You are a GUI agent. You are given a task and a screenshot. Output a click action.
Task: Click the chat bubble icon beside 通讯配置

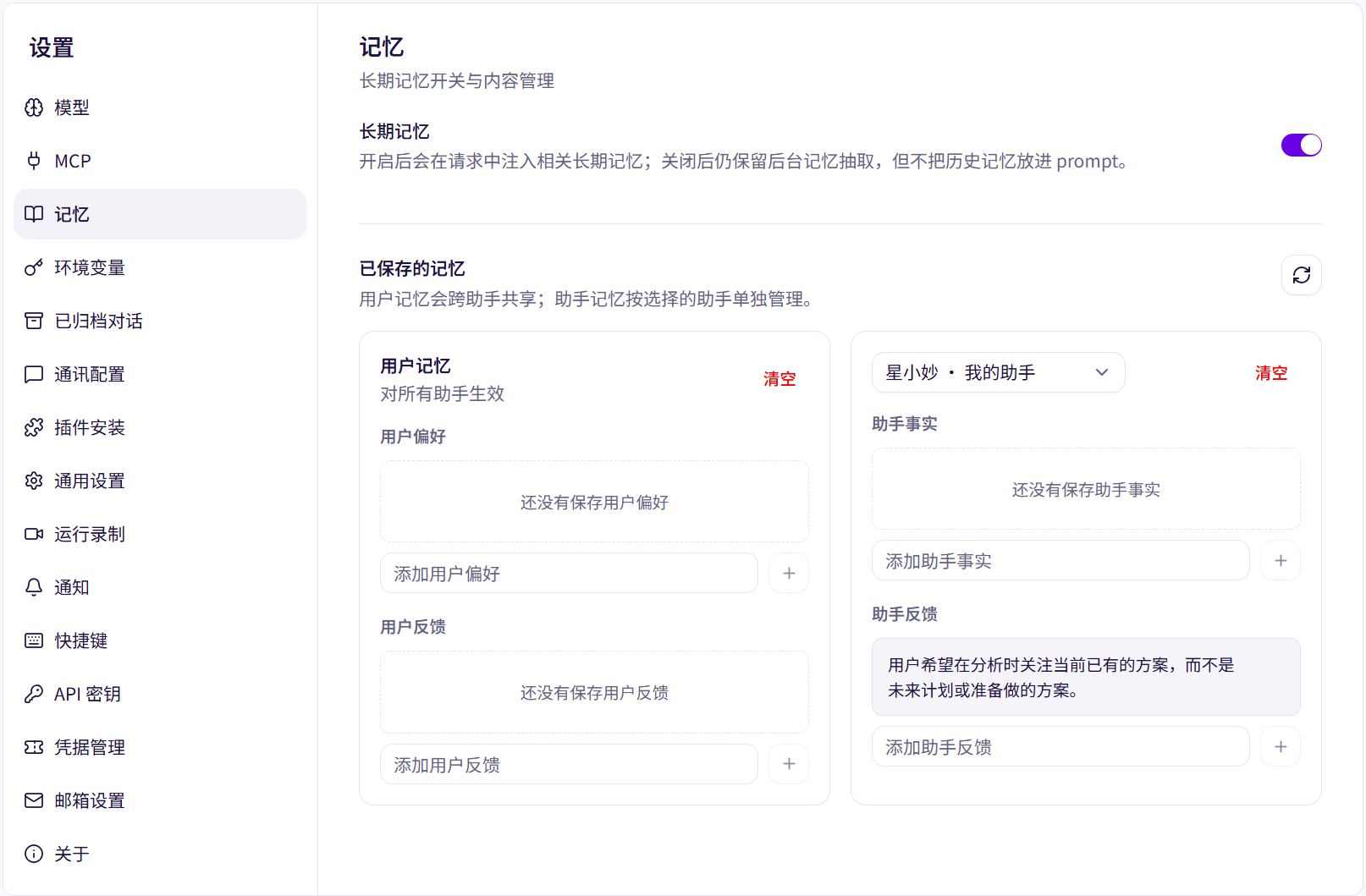34,374
